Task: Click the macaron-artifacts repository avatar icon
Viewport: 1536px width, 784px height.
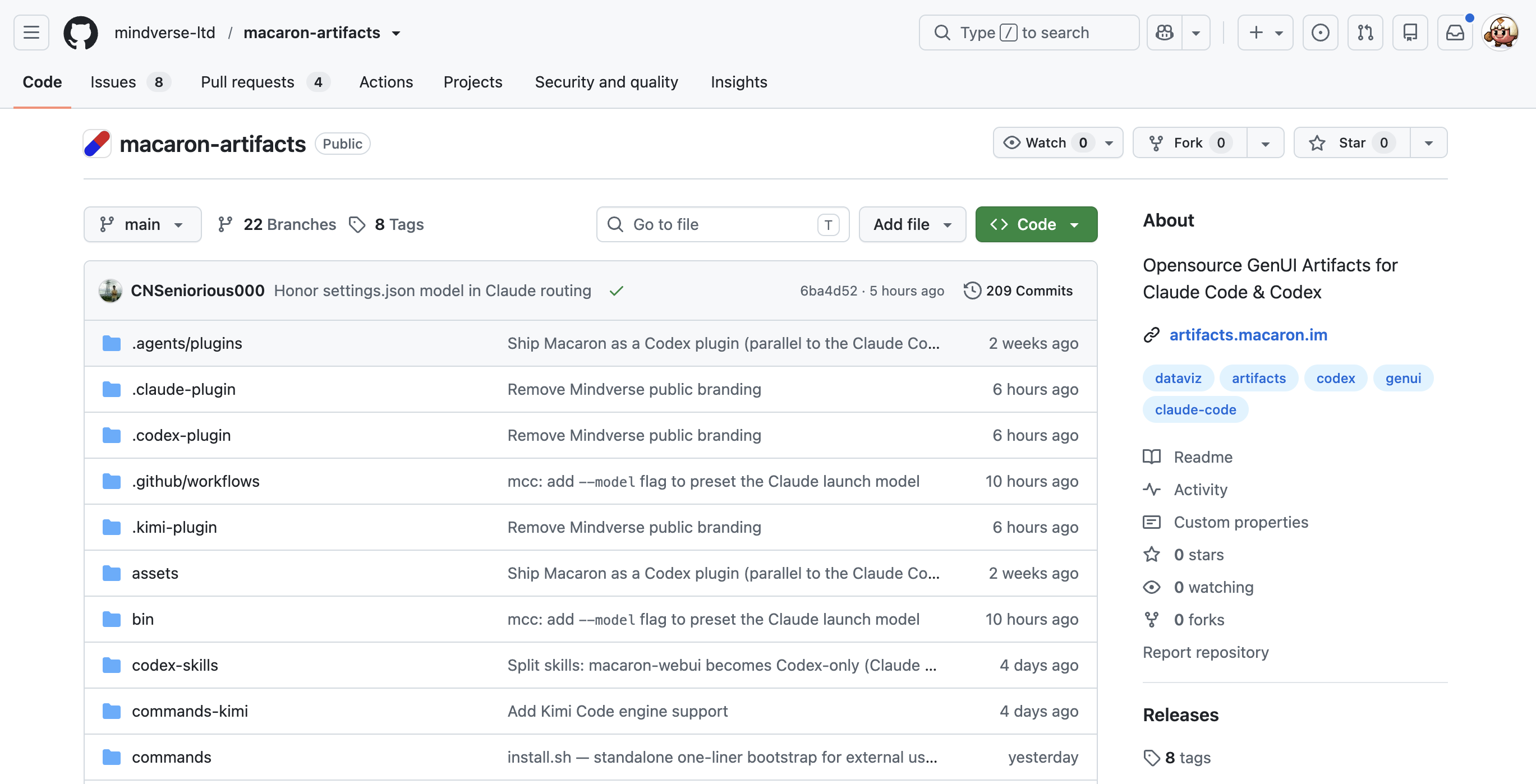Action: point(97,144)
